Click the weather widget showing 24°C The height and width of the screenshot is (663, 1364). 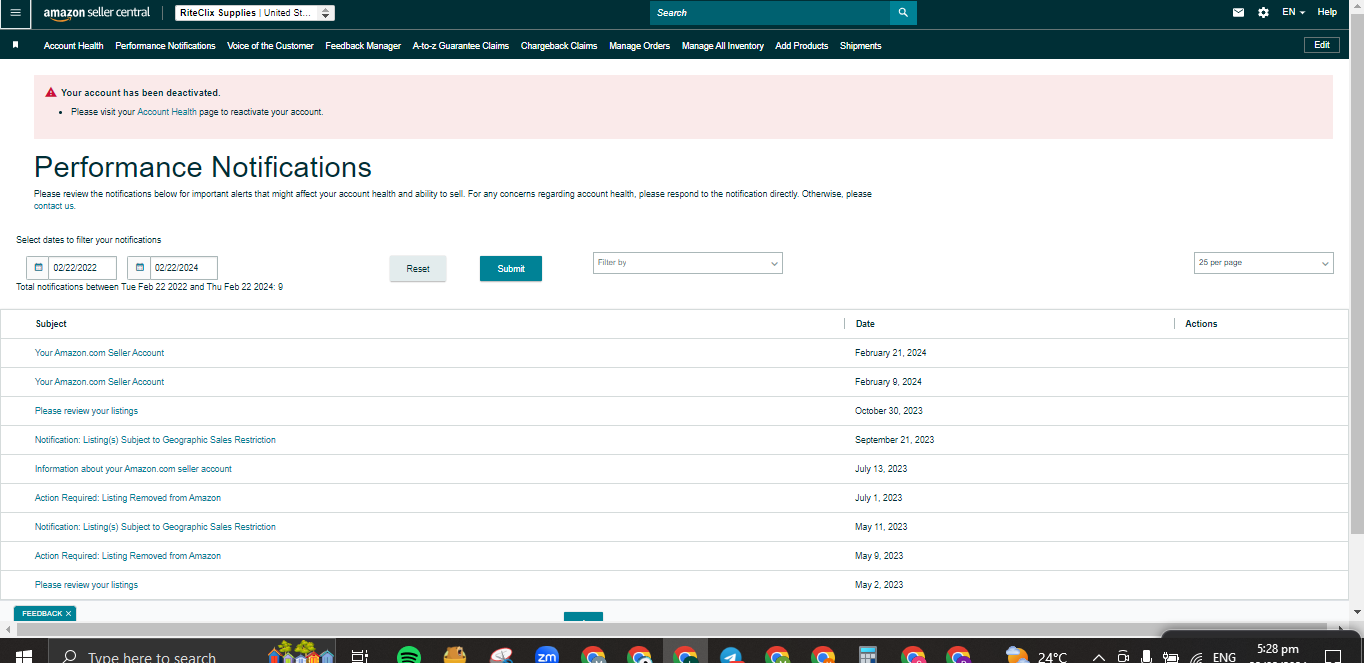click(x=1036, y=656)
